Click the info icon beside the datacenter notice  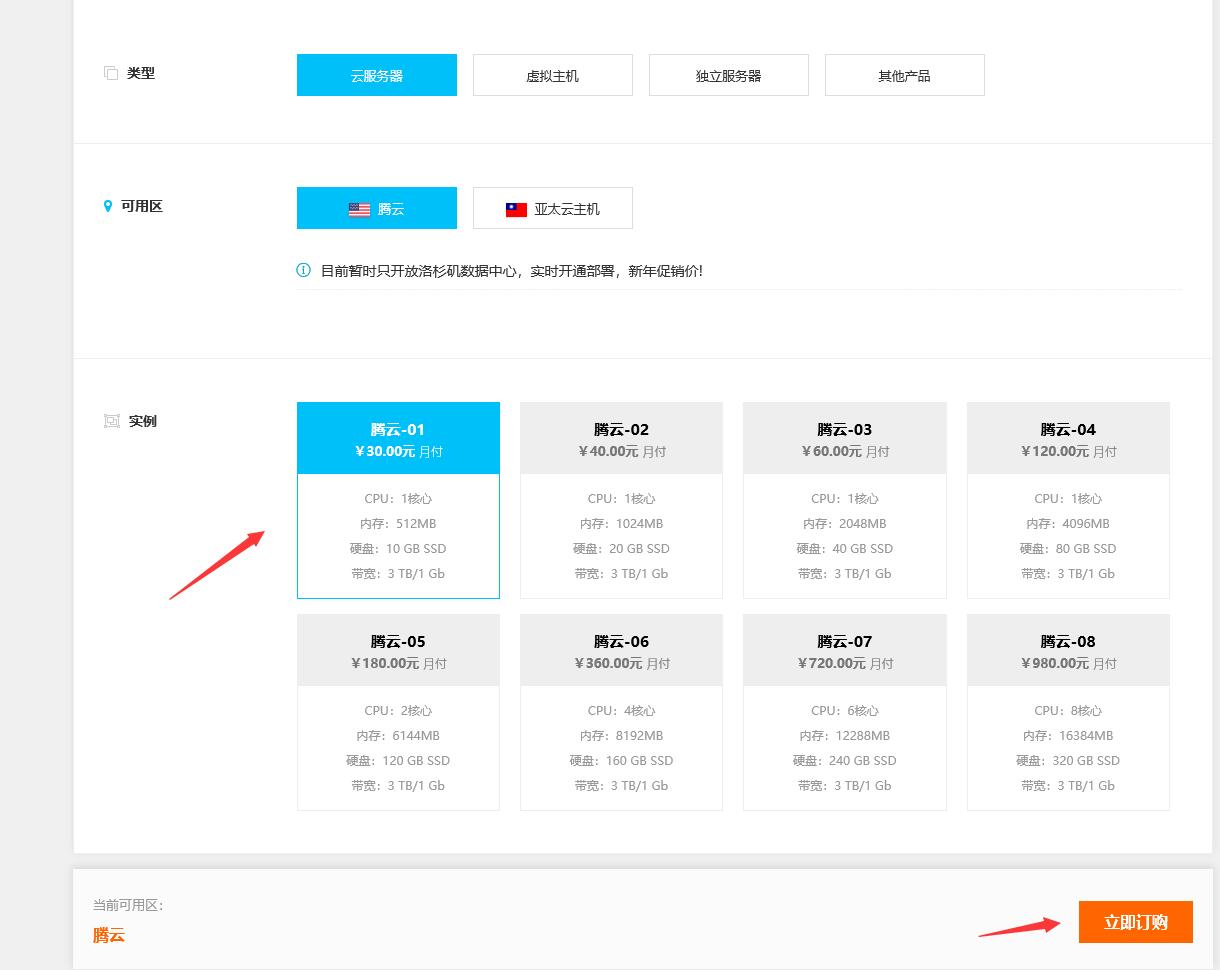[304, 270]
